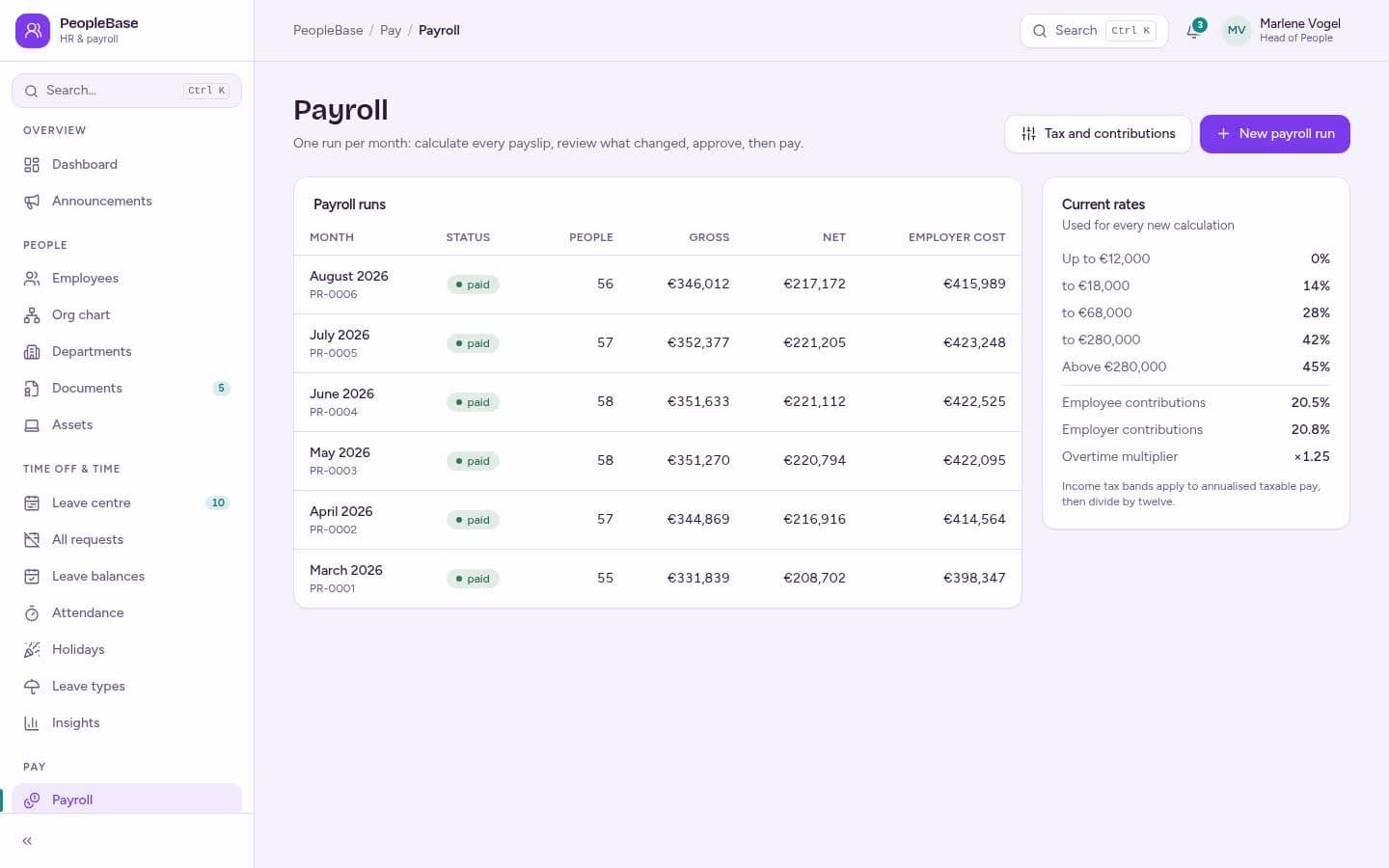Click the MV avatar circle
Image resolution: width=1389 pixels, height=868 pixels.
pos(1237,31)
